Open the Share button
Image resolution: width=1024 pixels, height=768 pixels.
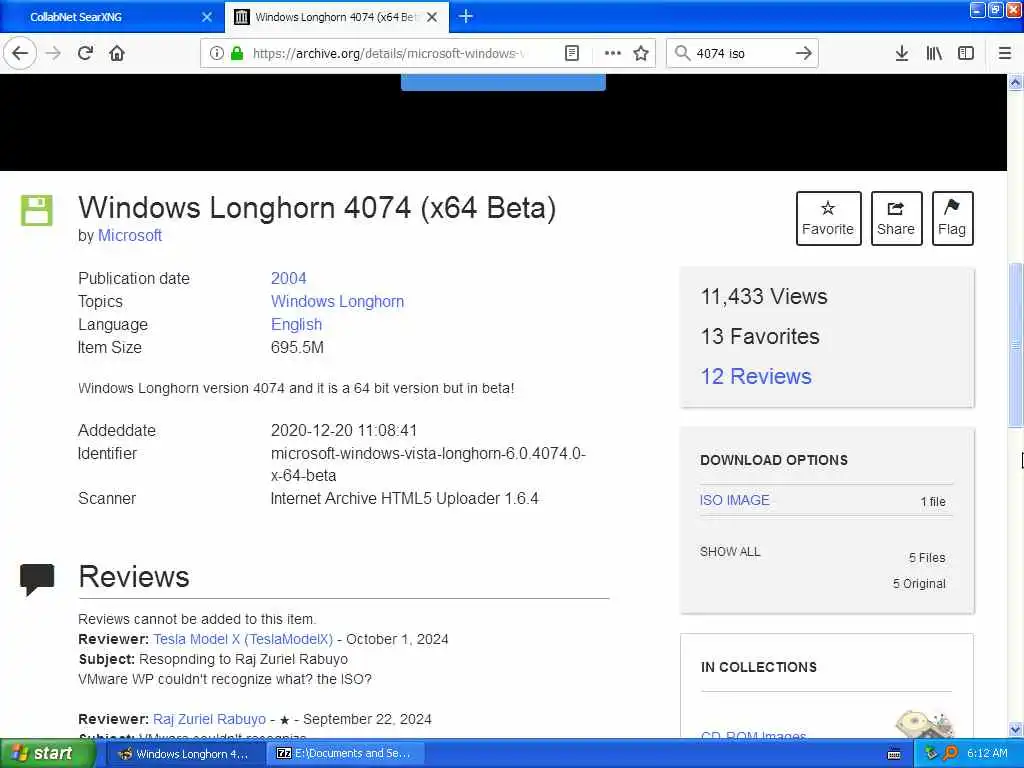point(896,218)
